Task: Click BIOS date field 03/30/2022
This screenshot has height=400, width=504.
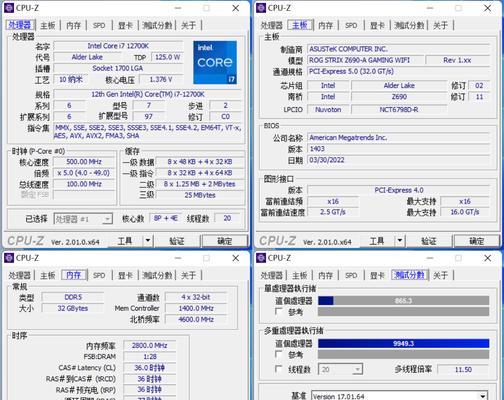Action: click(398, 160)
